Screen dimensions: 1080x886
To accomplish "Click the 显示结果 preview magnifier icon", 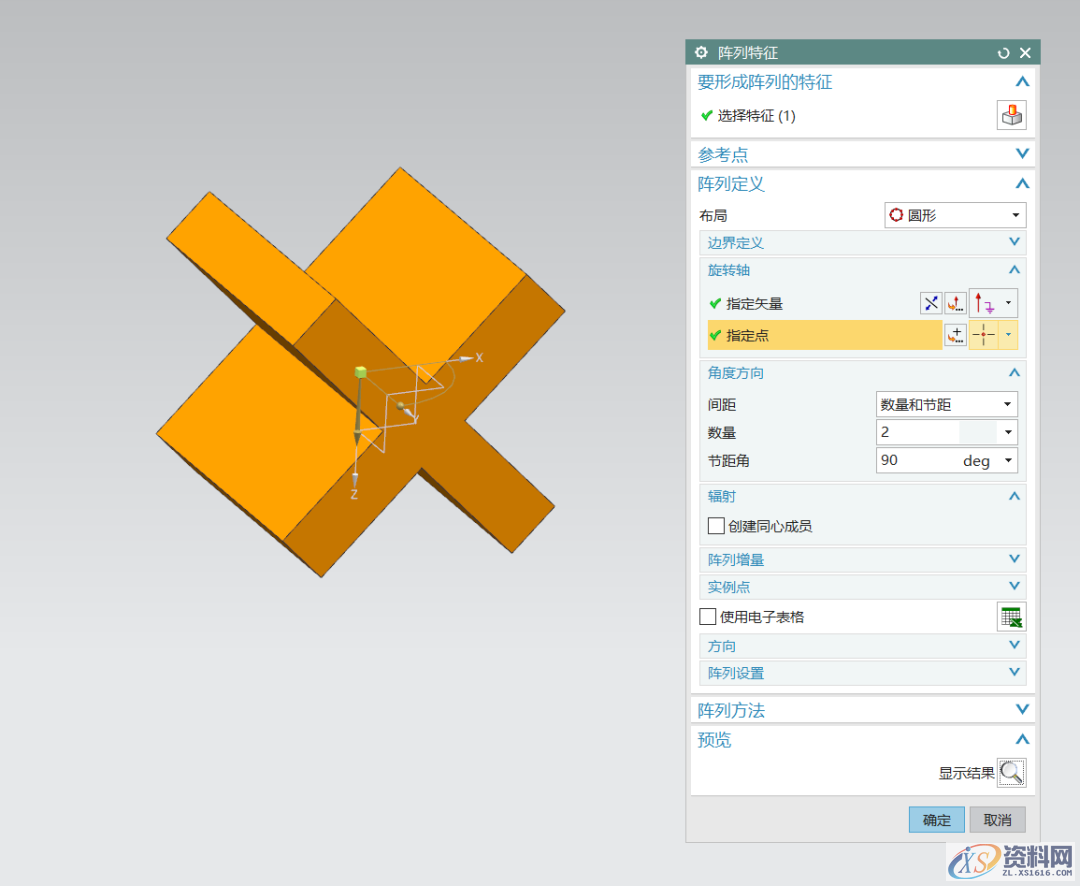I will pyautogui.click(x=1011, y=772).
